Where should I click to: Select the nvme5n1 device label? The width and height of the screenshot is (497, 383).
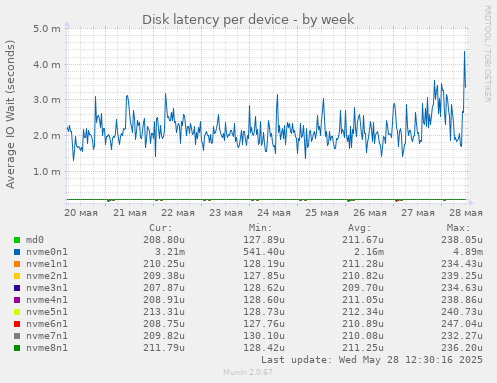point(47,312)
